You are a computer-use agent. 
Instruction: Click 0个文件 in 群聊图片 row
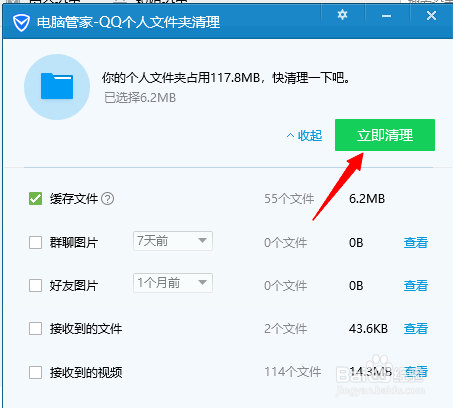285,243
